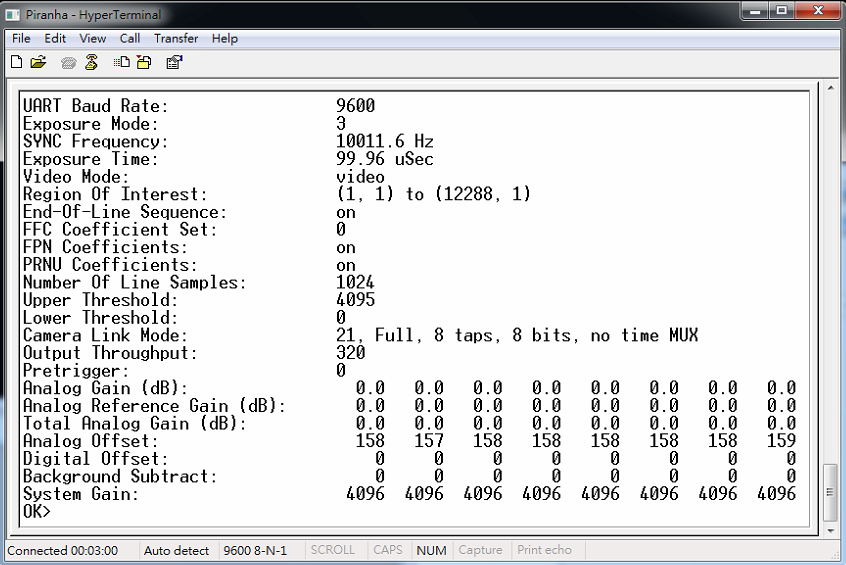Click the 'Connected 00:03:00' status entry
846x565 pixels.
pos(63,550)
